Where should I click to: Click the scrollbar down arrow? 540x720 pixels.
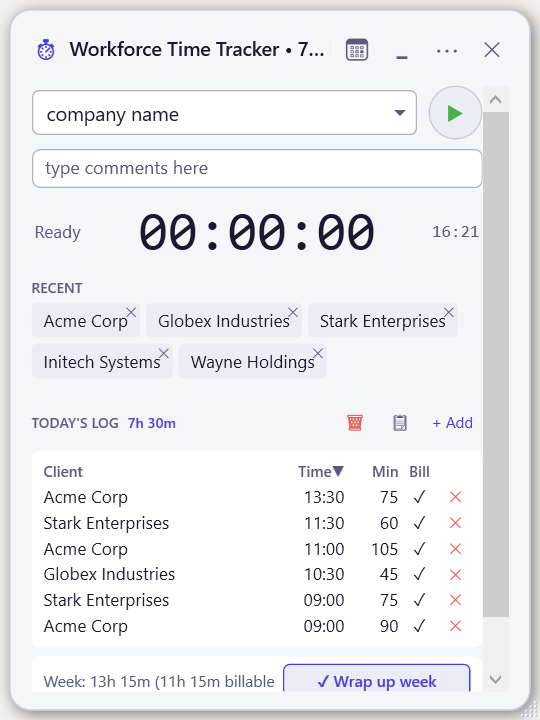point(495,679)
